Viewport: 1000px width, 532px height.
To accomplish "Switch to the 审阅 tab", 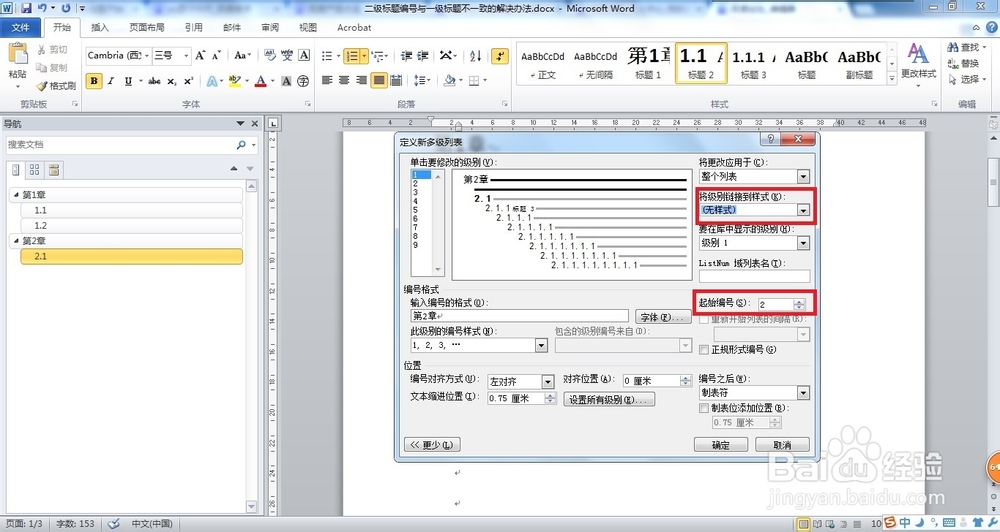I will pos(270,27).
